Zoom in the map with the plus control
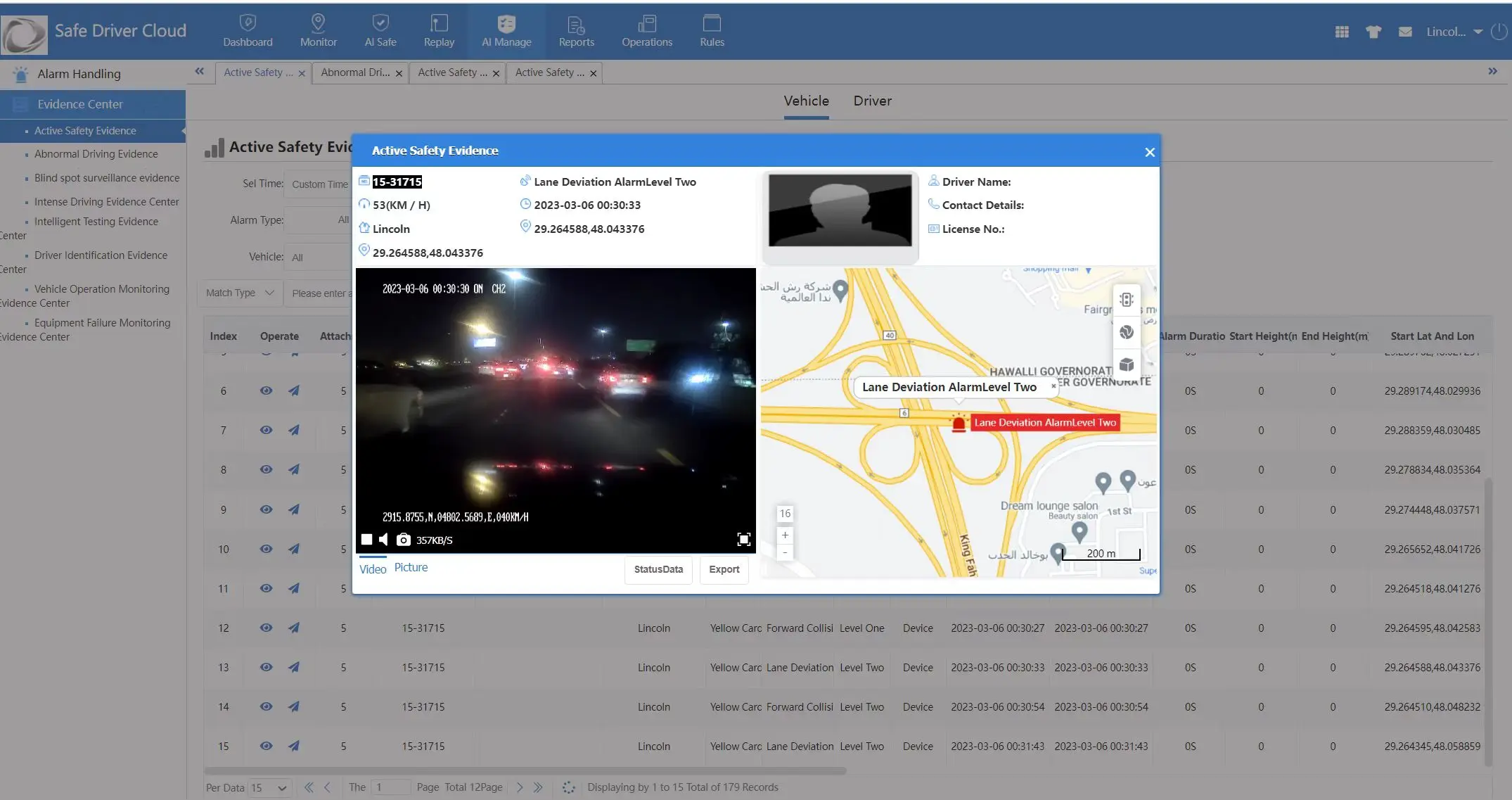 784,535
